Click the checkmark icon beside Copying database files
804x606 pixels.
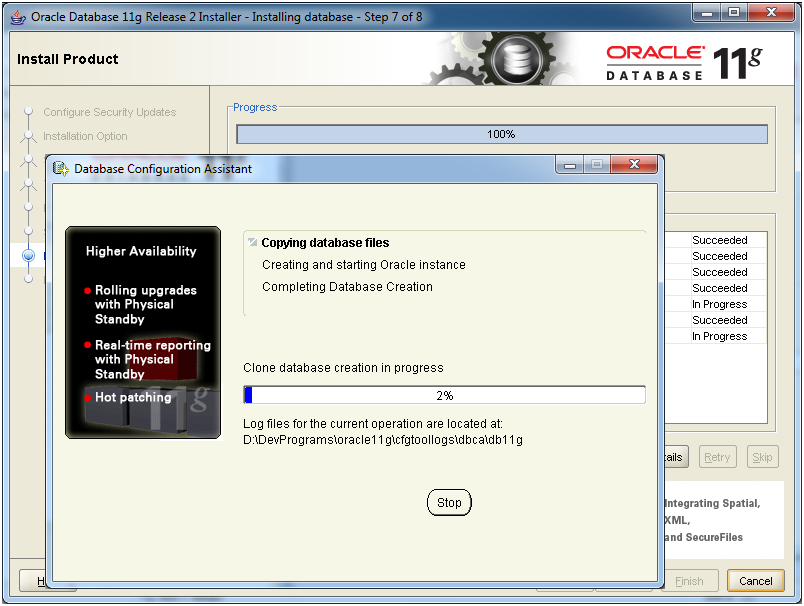252,242
